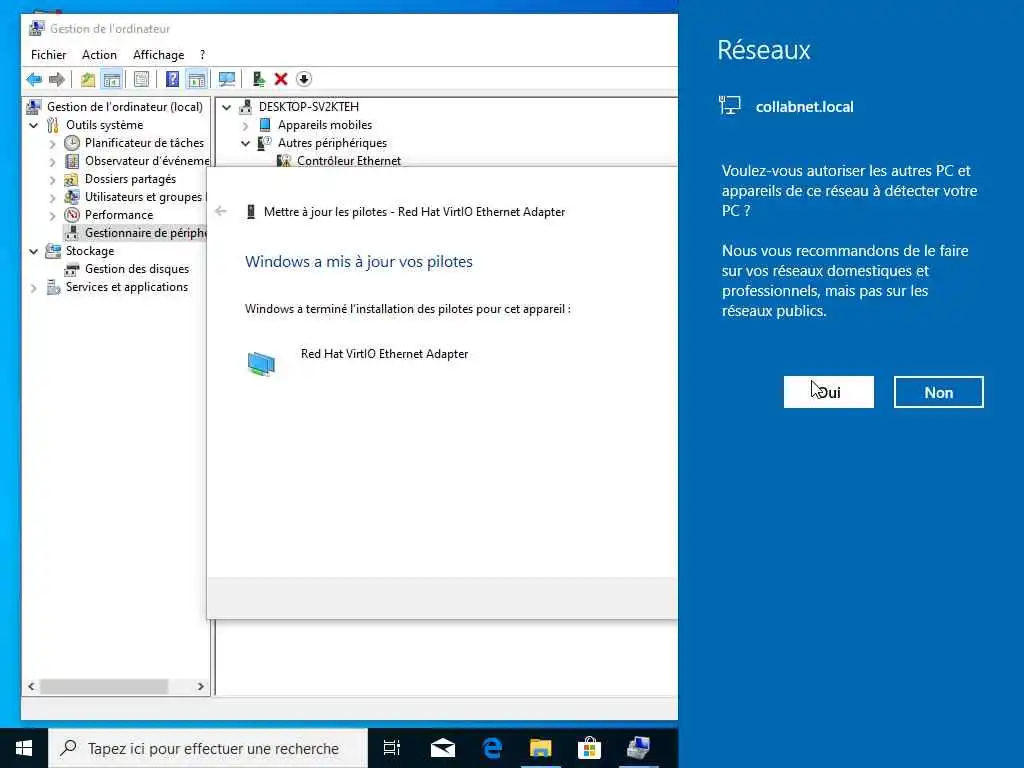Open the Properties toolbar icon
The width and height of the screenshot is (1024, 768).
pyautogui.click(x=141, y=80)
